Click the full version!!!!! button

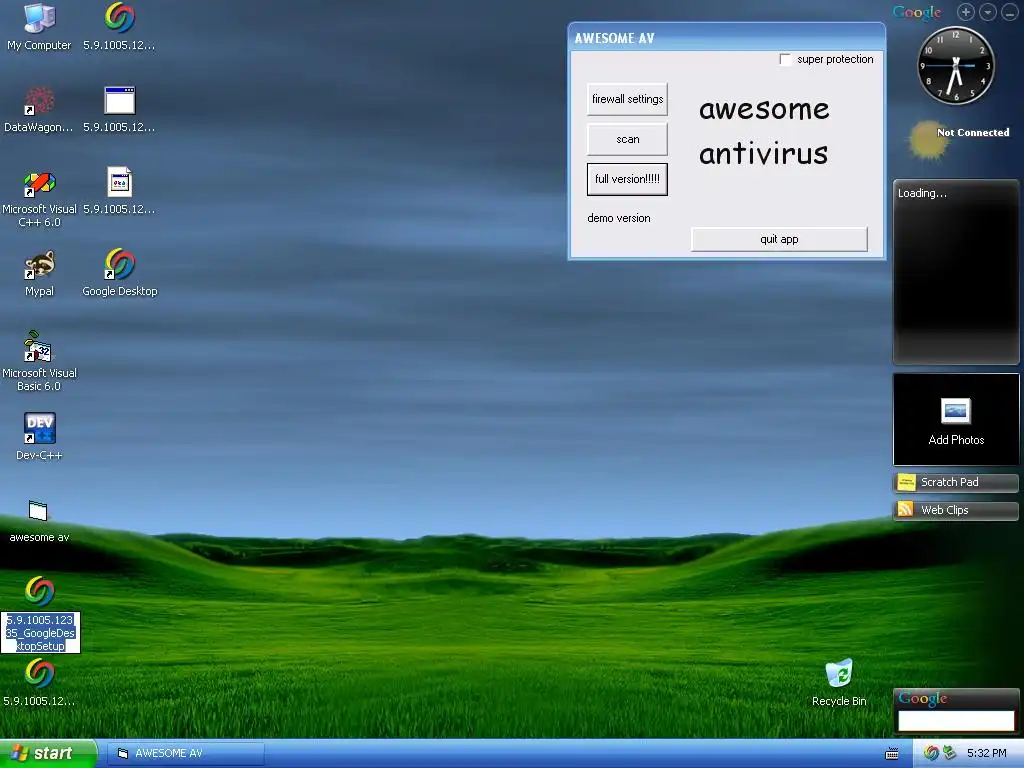[627, 179]
